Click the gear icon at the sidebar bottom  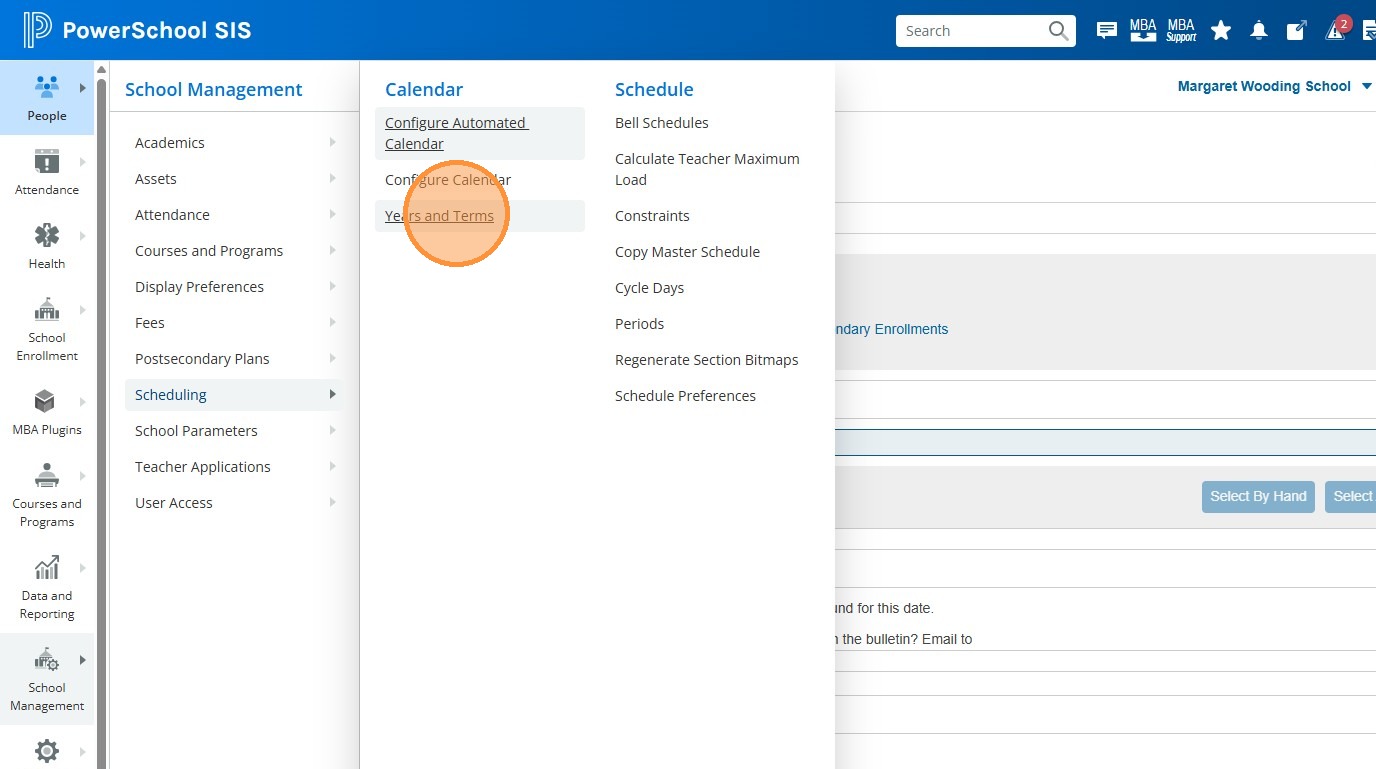coord(47,750)
